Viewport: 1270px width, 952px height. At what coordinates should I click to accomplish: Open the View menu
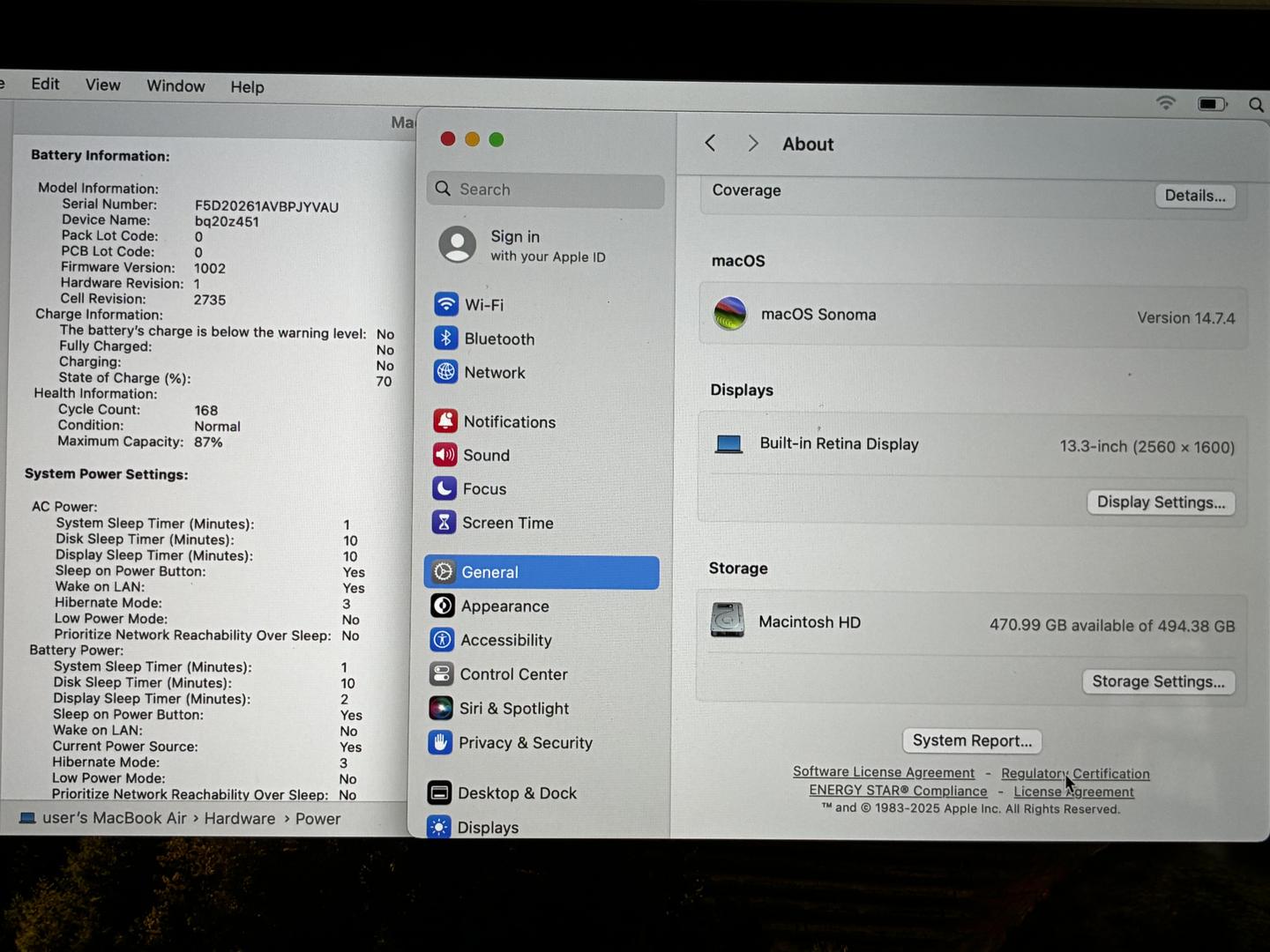(102, 85)
